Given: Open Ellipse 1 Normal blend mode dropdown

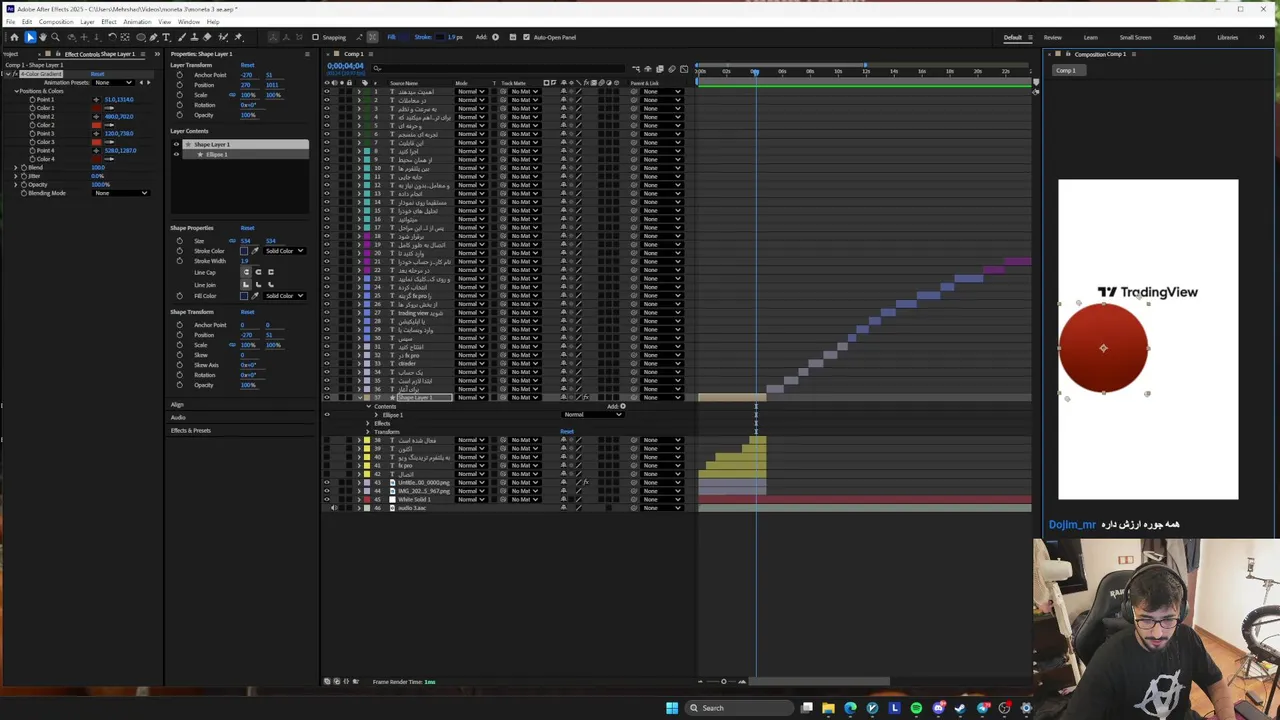Looking at the screenshot, I should [594, 415].
